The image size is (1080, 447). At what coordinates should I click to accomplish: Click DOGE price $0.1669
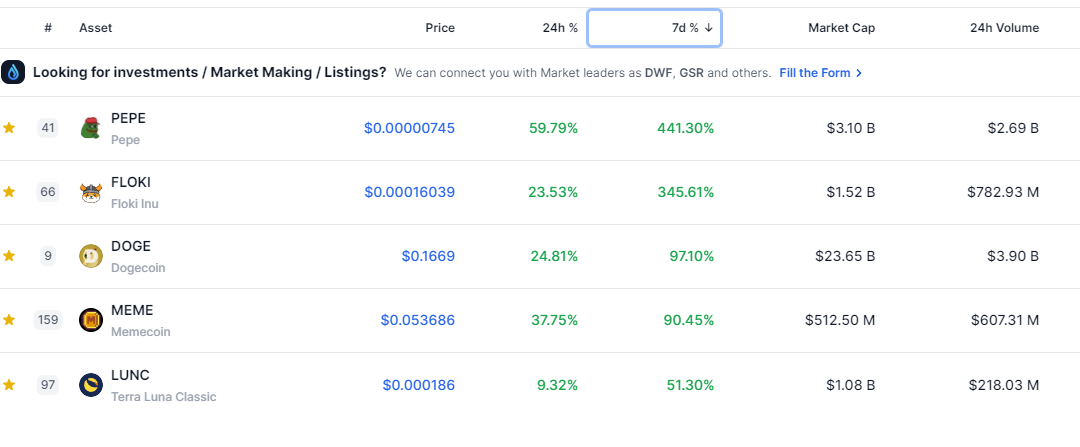pyautogui.click(x=428, y=256)
